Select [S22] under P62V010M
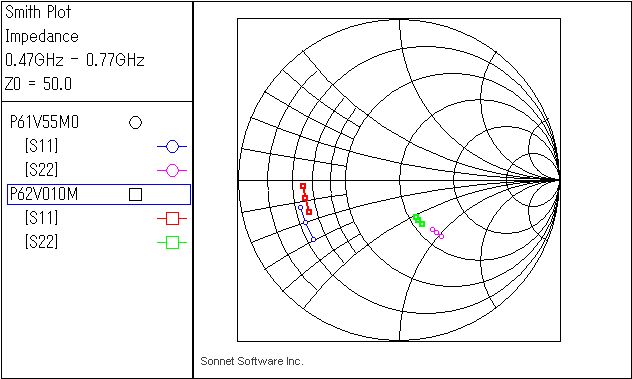Viewport: 632px width, 379px height. (41, 242)
